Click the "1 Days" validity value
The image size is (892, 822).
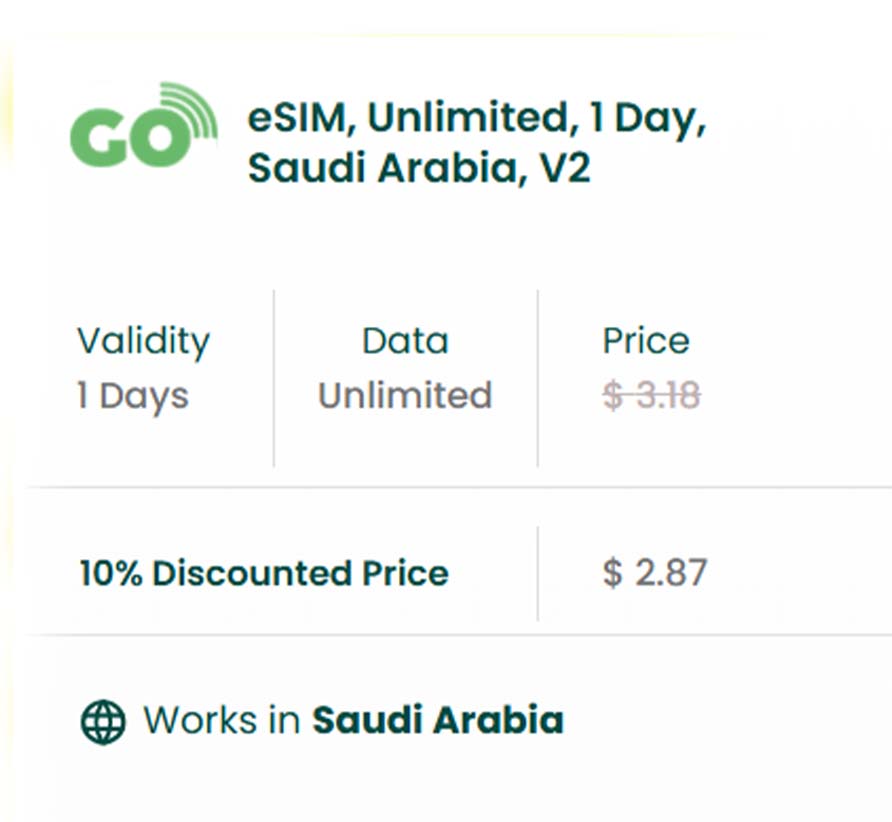(x=132, y=396)
